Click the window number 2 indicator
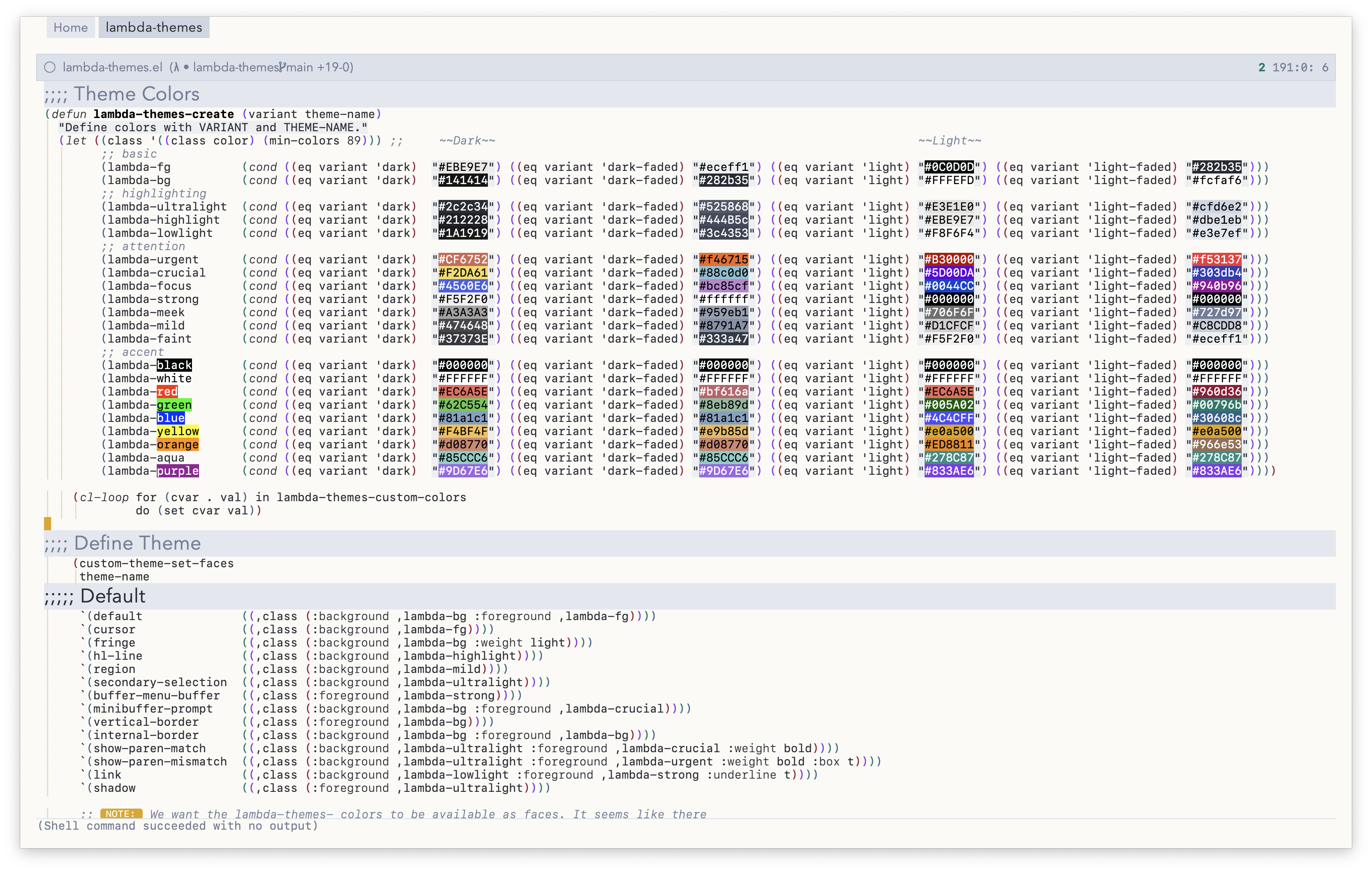 point(1261,67)
